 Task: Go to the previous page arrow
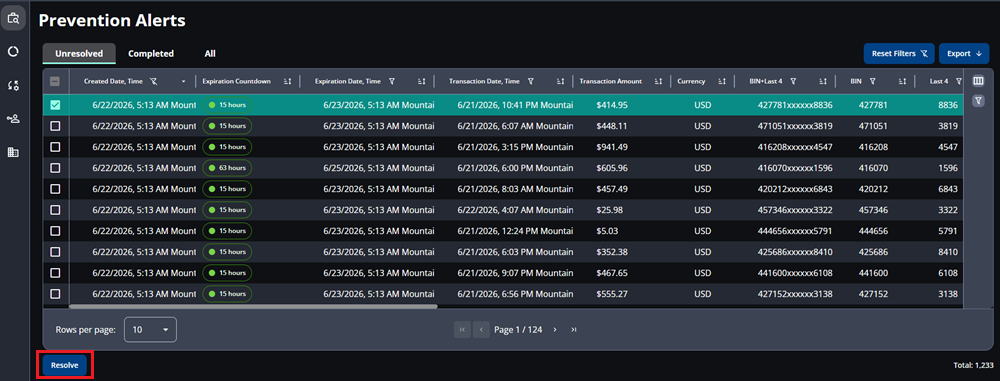coord(482,329)
